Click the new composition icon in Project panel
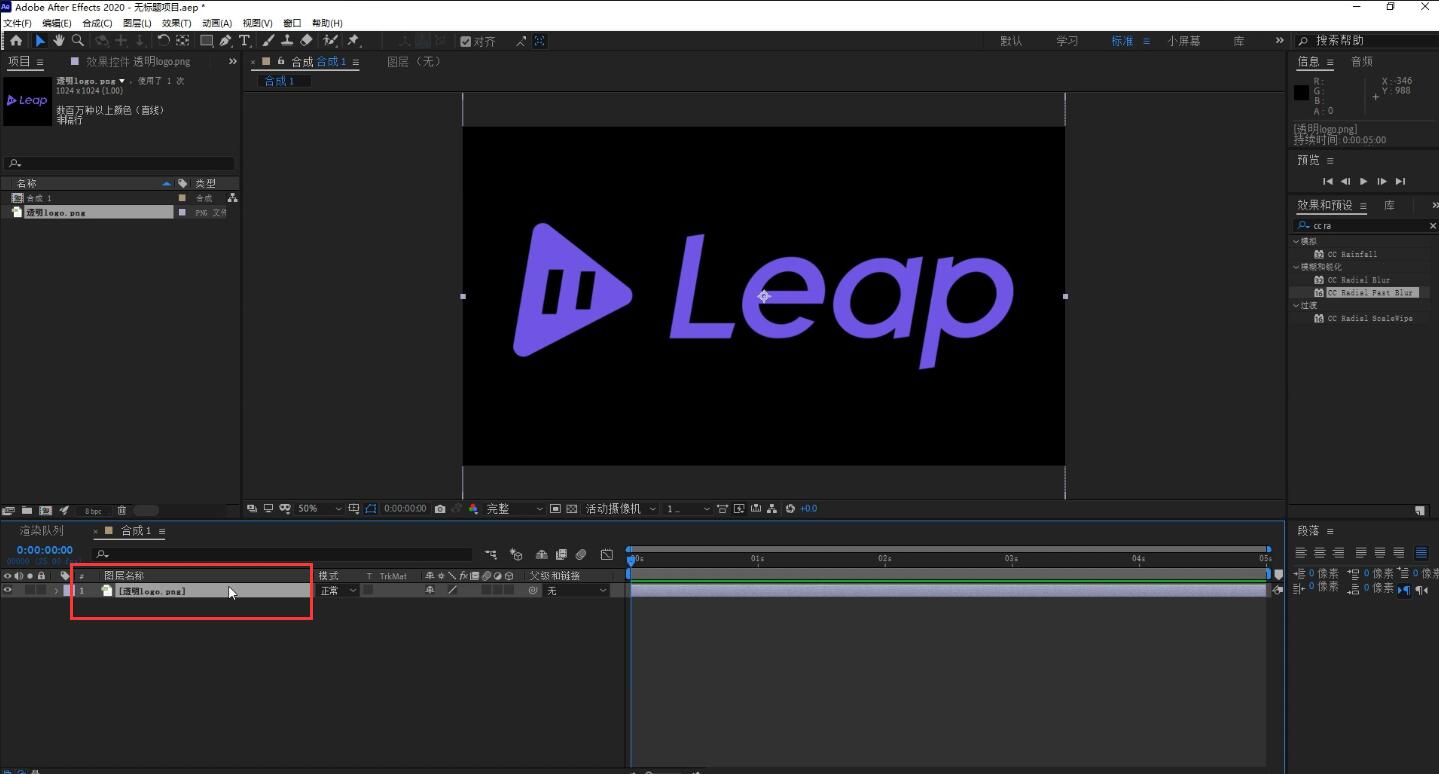This screenshot has width=1439, height=774. coord(45,511)
